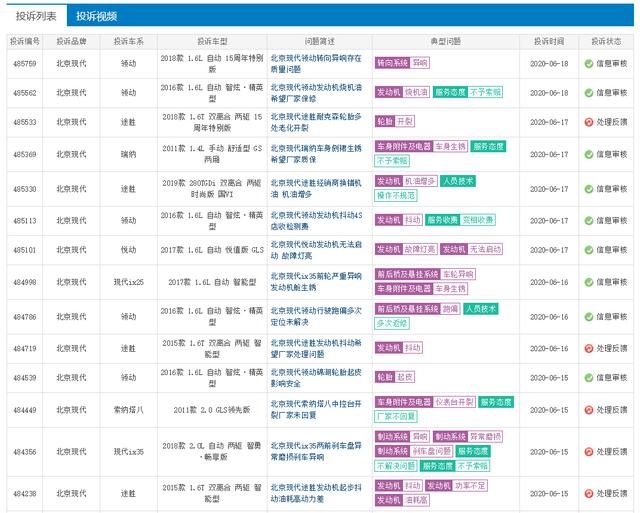Open complaint link 北京现代领动行驶跑偏多次定位未解决
The height and width of the screenshot is (513, 640).
click(316, 317)
